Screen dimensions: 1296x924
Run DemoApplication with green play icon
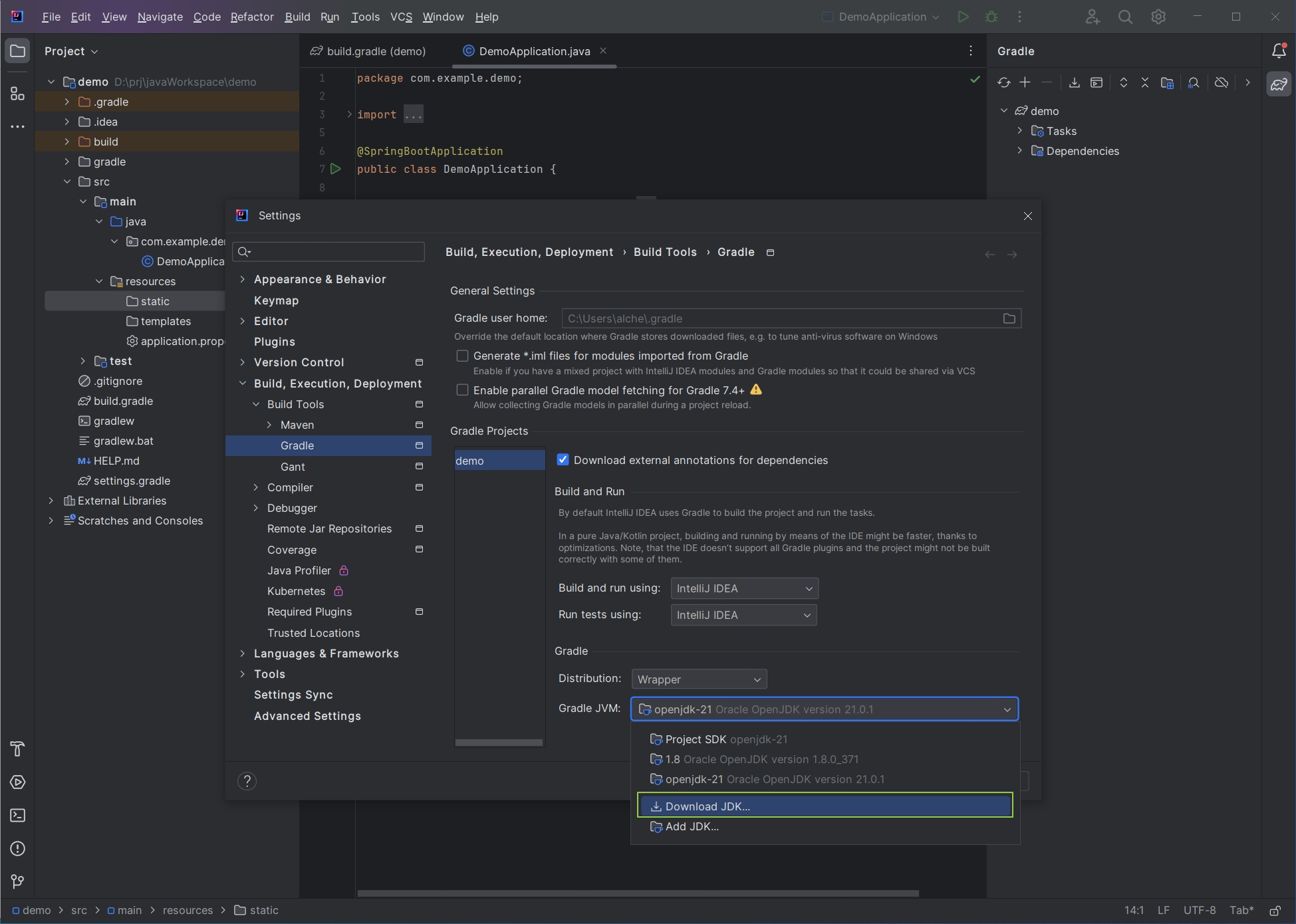[x=962, y=17]
